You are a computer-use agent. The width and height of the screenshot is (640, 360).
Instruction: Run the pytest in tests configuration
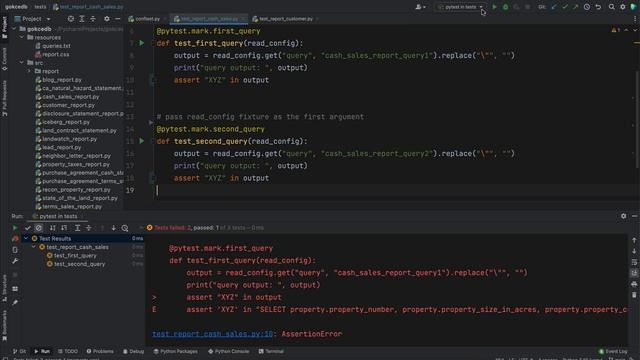click(x=494, y=7)
